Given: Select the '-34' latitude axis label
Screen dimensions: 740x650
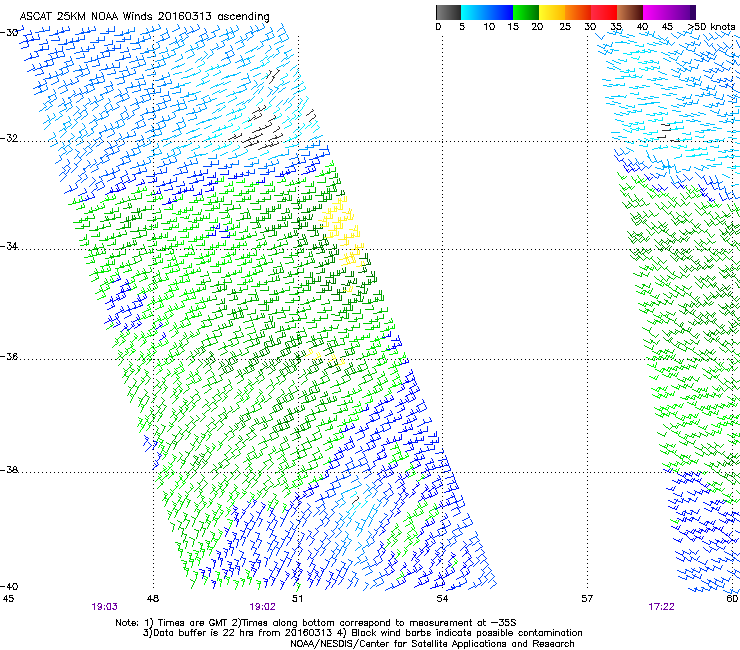Looking at the screenshot, I should (x=9, y=246).
